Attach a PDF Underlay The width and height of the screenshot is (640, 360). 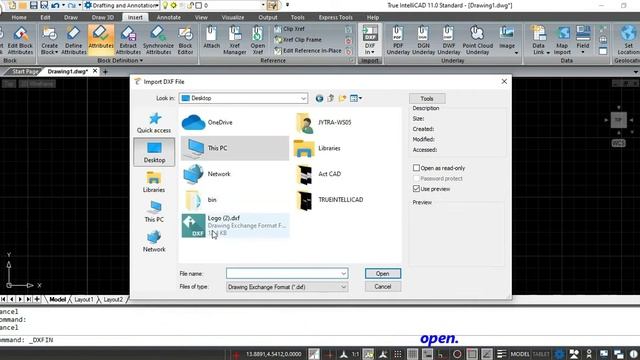[x=398, y=40]
